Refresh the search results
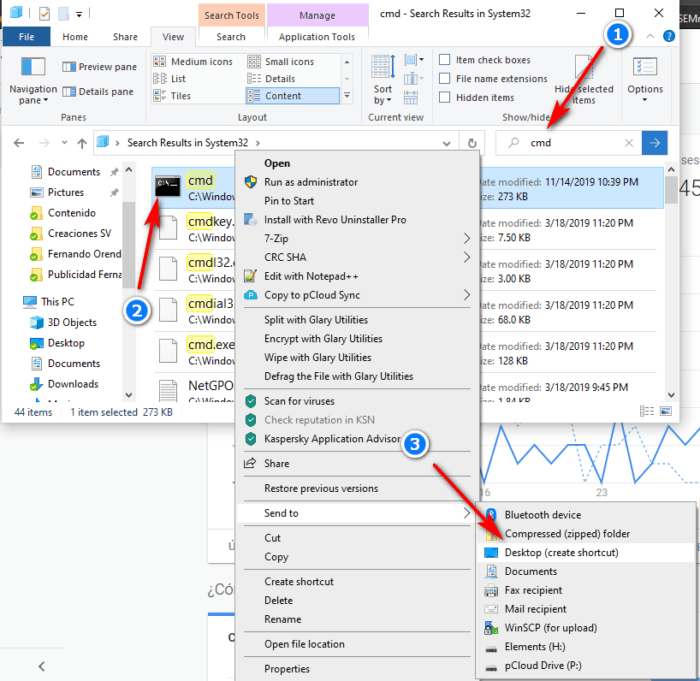Viewport: 700px width, 681px height. 472,143
